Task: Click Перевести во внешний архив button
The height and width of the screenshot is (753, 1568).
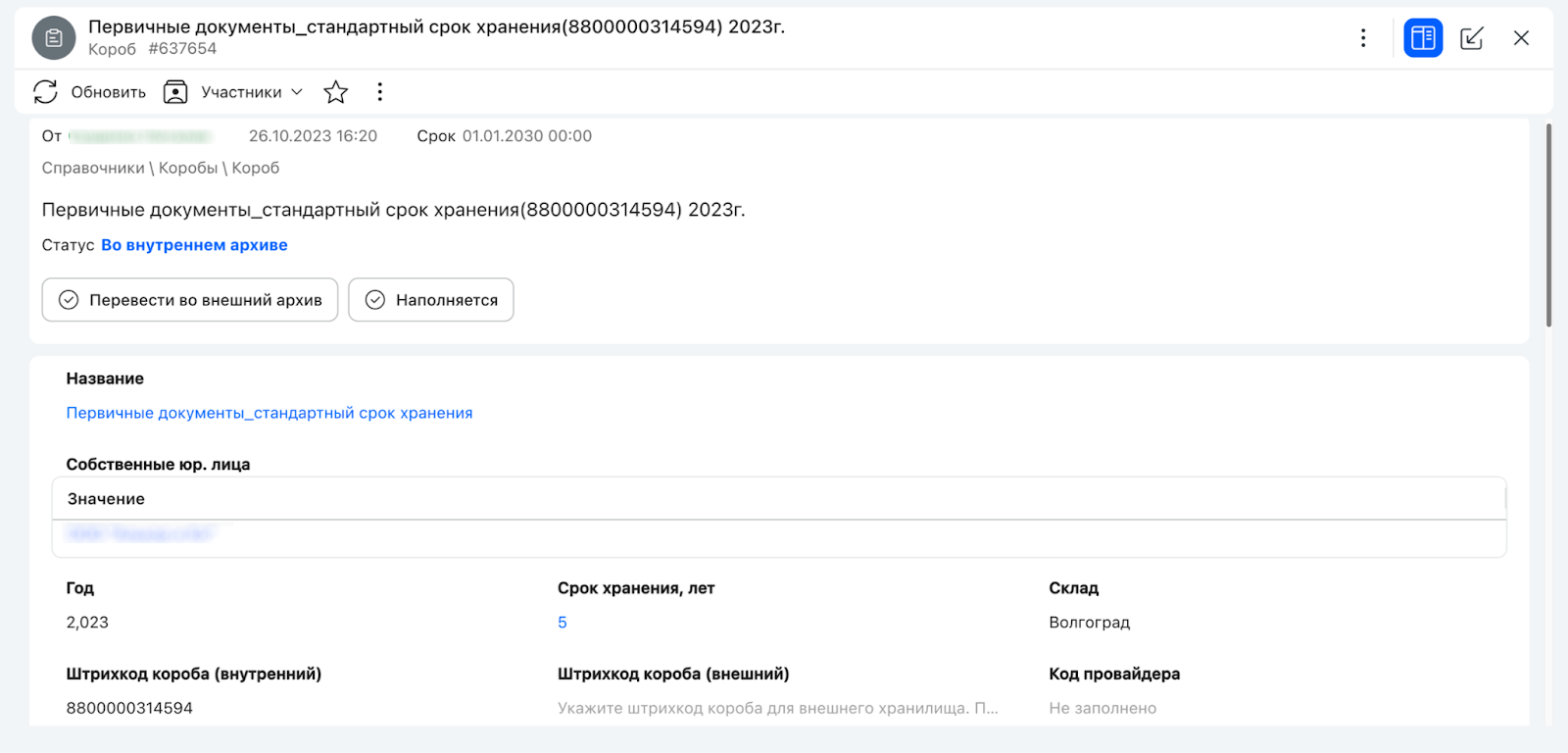Action: tap(190, 300)
